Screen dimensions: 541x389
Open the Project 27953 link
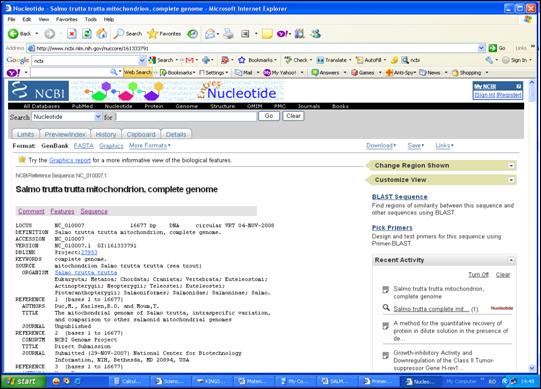89,252
